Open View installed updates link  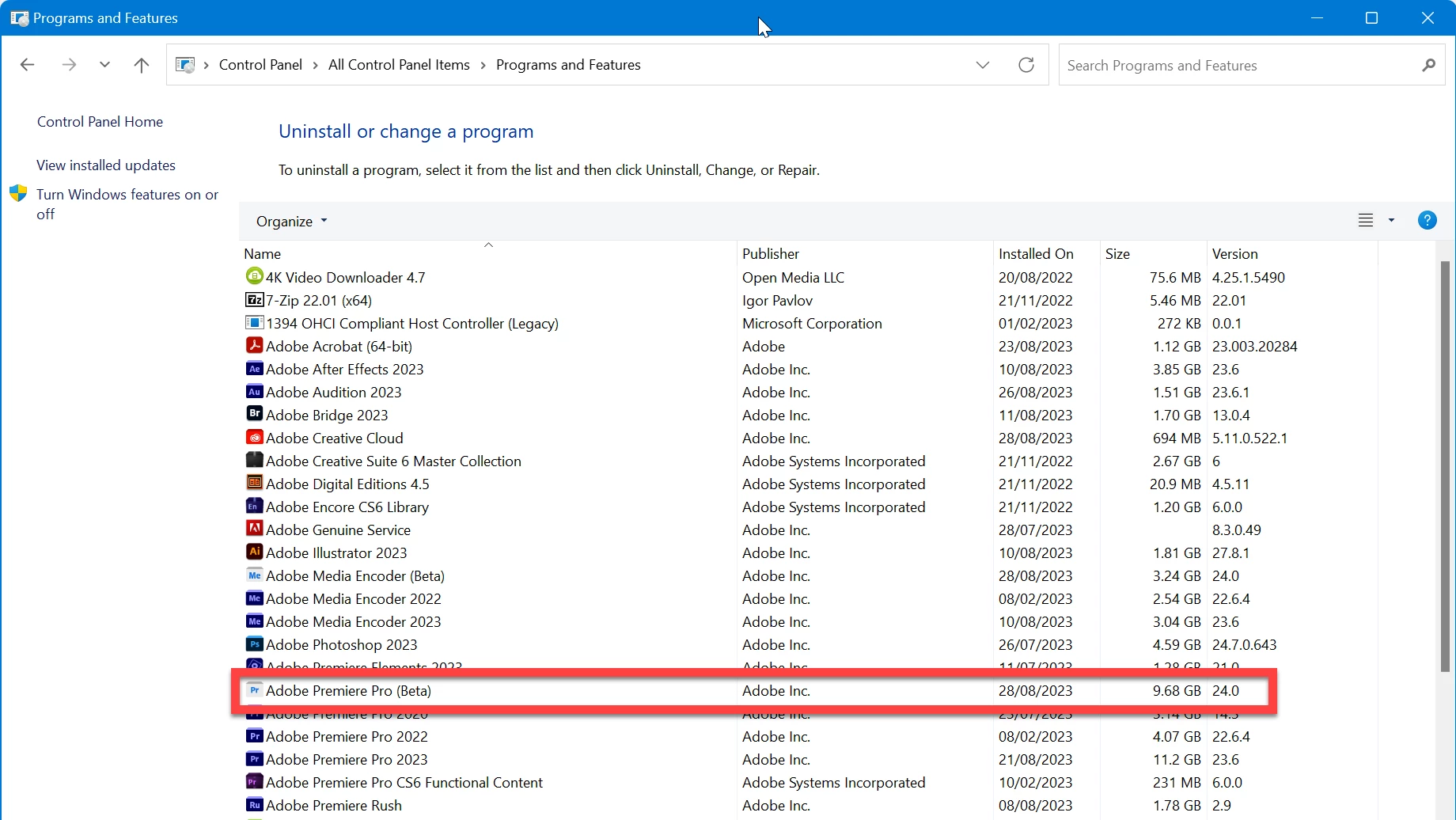[106, 165]
